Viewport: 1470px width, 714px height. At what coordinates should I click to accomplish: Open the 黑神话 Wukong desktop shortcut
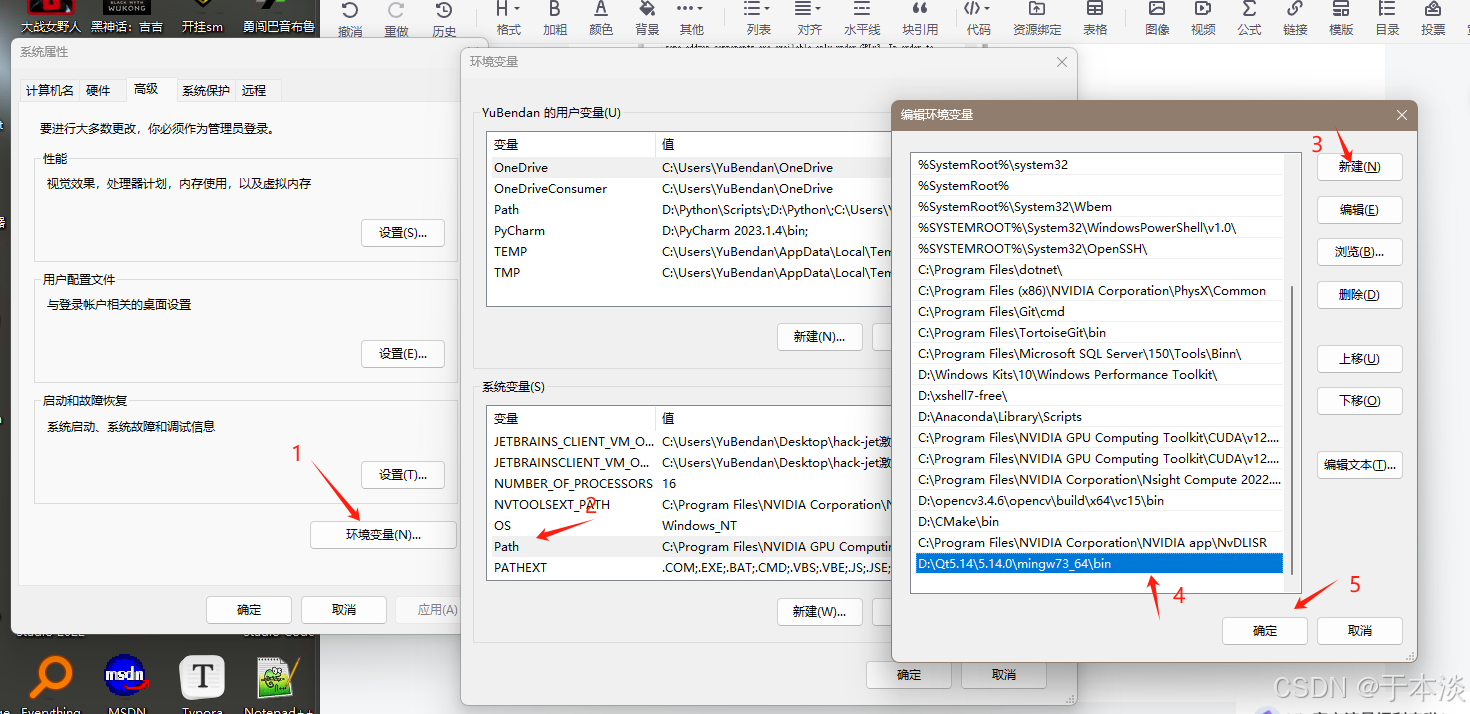pos(126,17)
